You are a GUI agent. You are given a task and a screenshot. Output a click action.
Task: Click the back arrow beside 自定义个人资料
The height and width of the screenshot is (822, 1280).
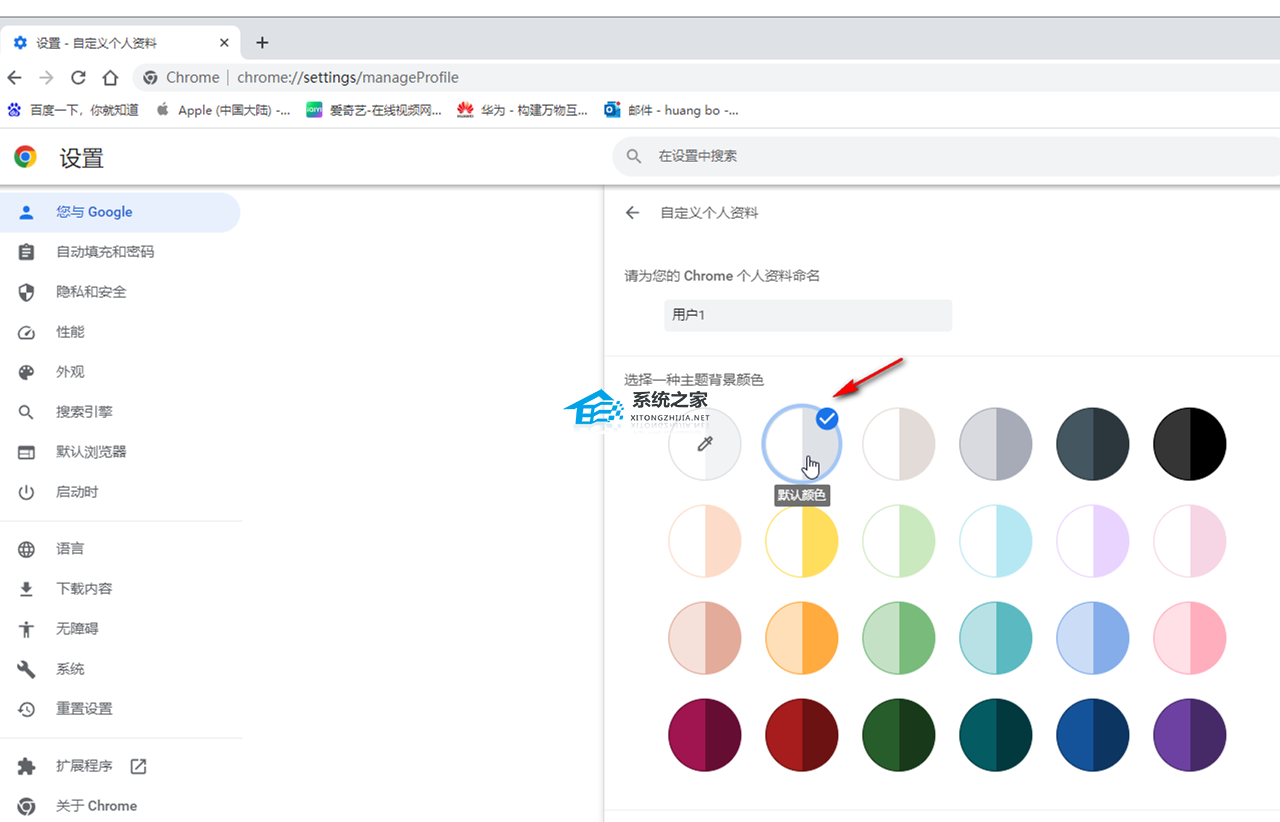[x=632, y=212]
